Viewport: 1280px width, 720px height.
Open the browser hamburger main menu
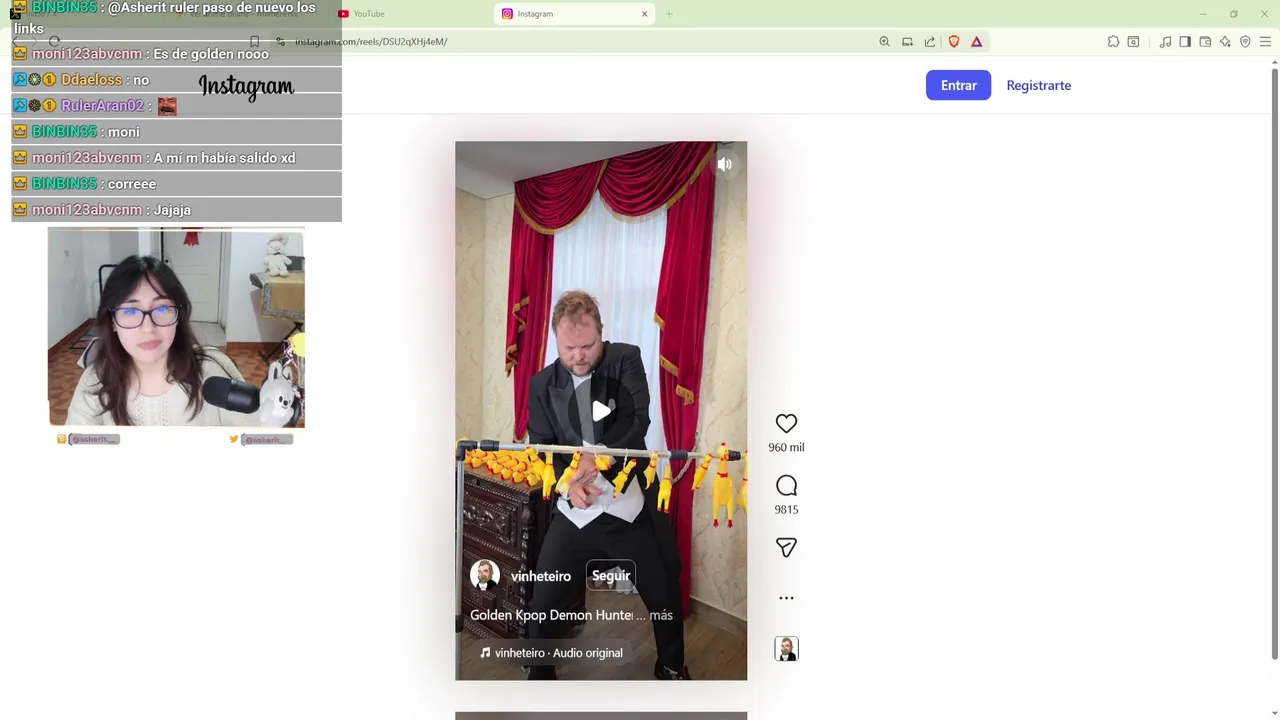[x=1265, y=42]
